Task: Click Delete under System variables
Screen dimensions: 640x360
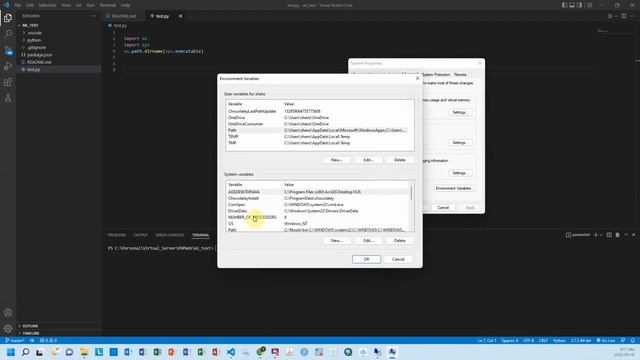Action: pos(400,240)
